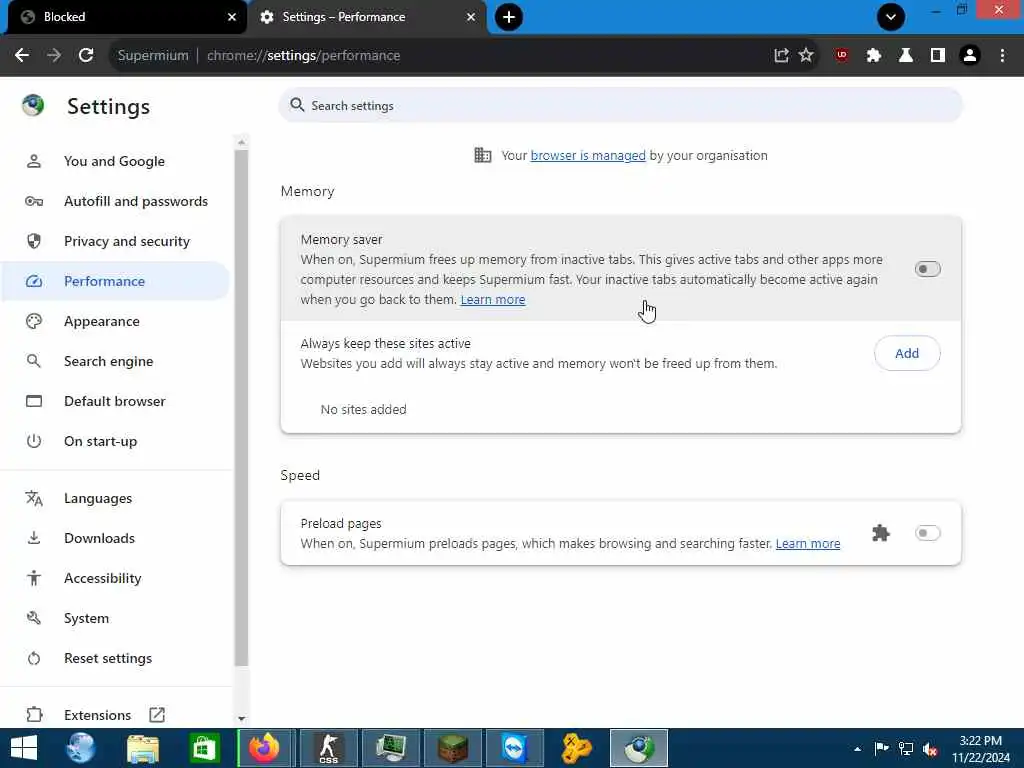Screen dimensions: 1024x768
Task: Open the uBlock Origin extension icon
Action: (x=842, y=56)
